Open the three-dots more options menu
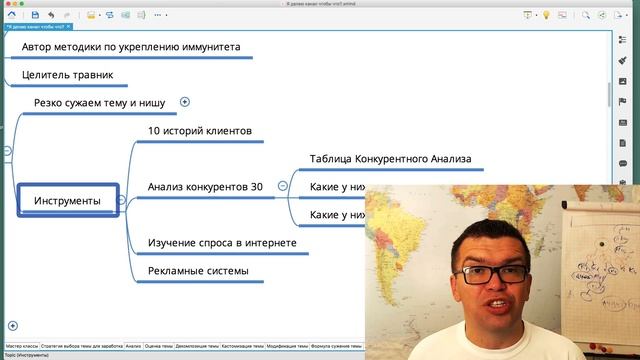 point(158,15)
